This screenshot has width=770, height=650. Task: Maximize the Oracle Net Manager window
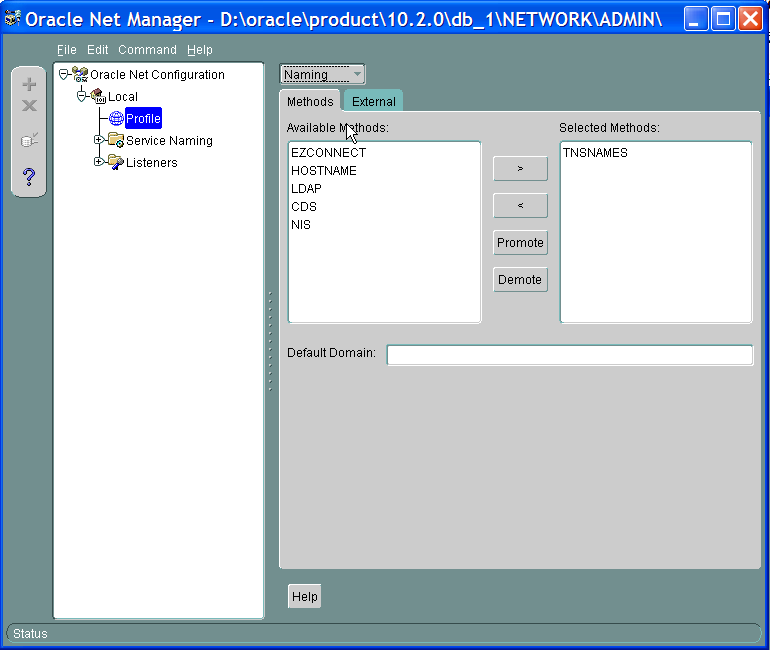point(723,19)
